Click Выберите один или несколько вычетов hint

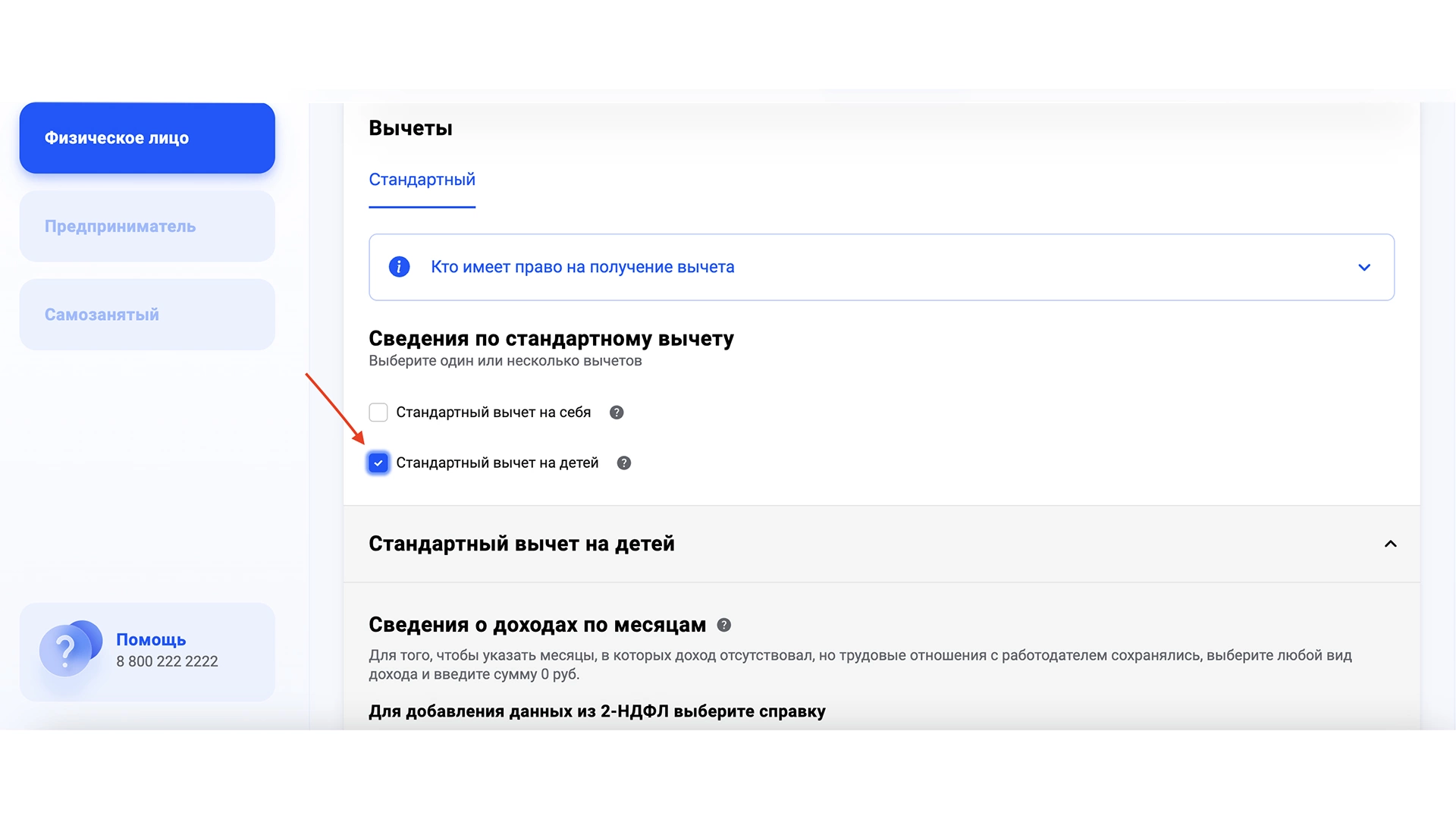[505, 361]
